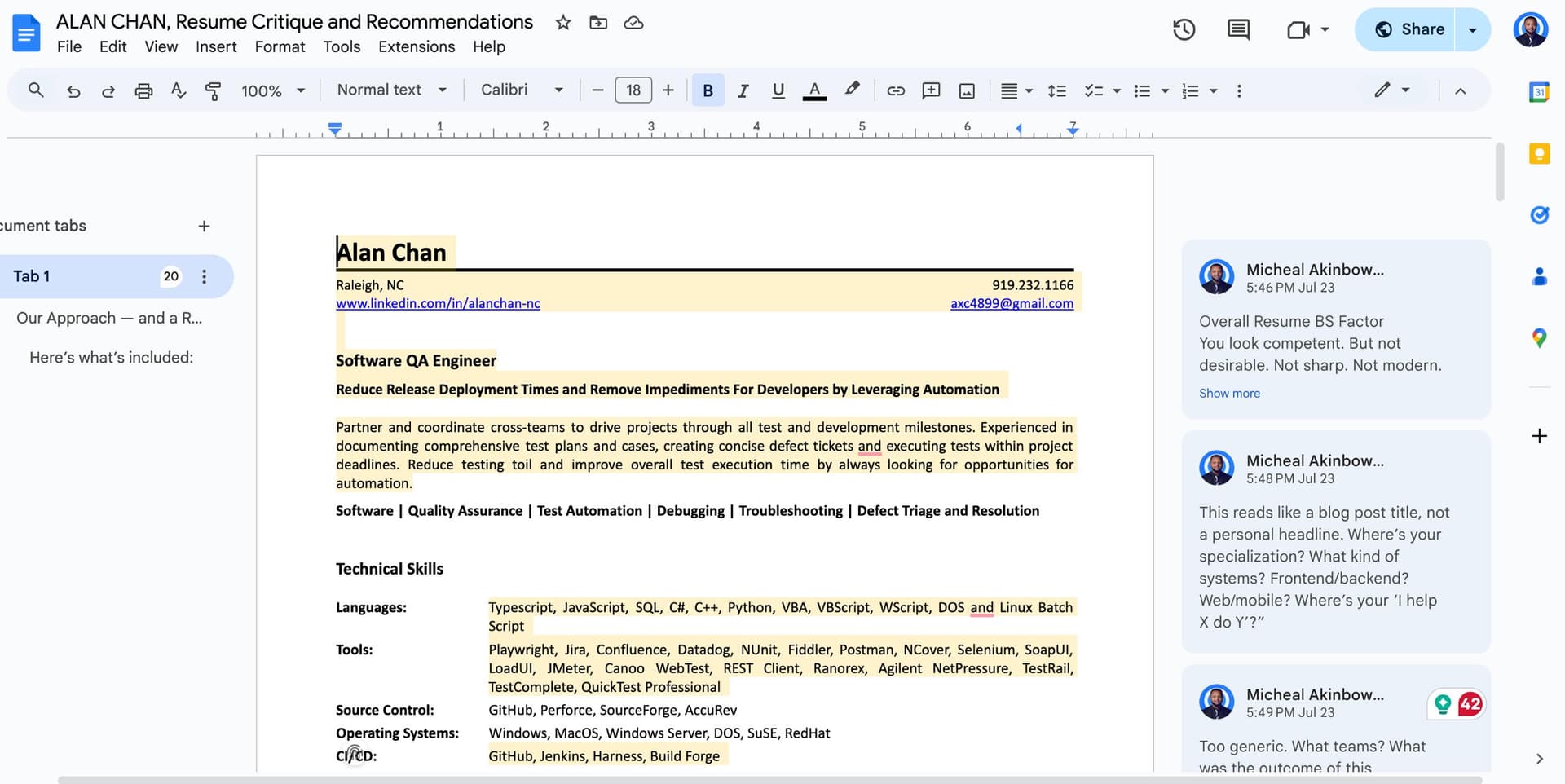Print the document
1565x784 pixels.
click(143, 90)
